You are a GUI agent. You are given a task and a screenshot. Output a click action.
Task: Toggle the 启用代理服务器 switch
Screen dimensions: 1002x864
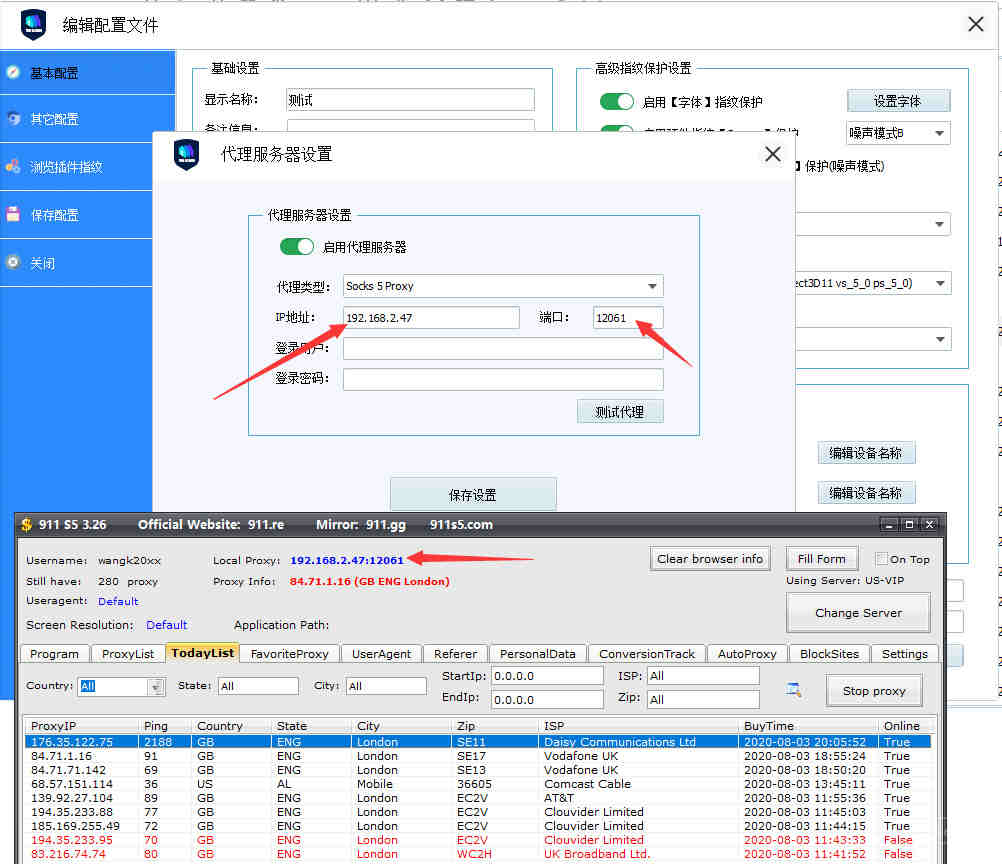[297, 247]
